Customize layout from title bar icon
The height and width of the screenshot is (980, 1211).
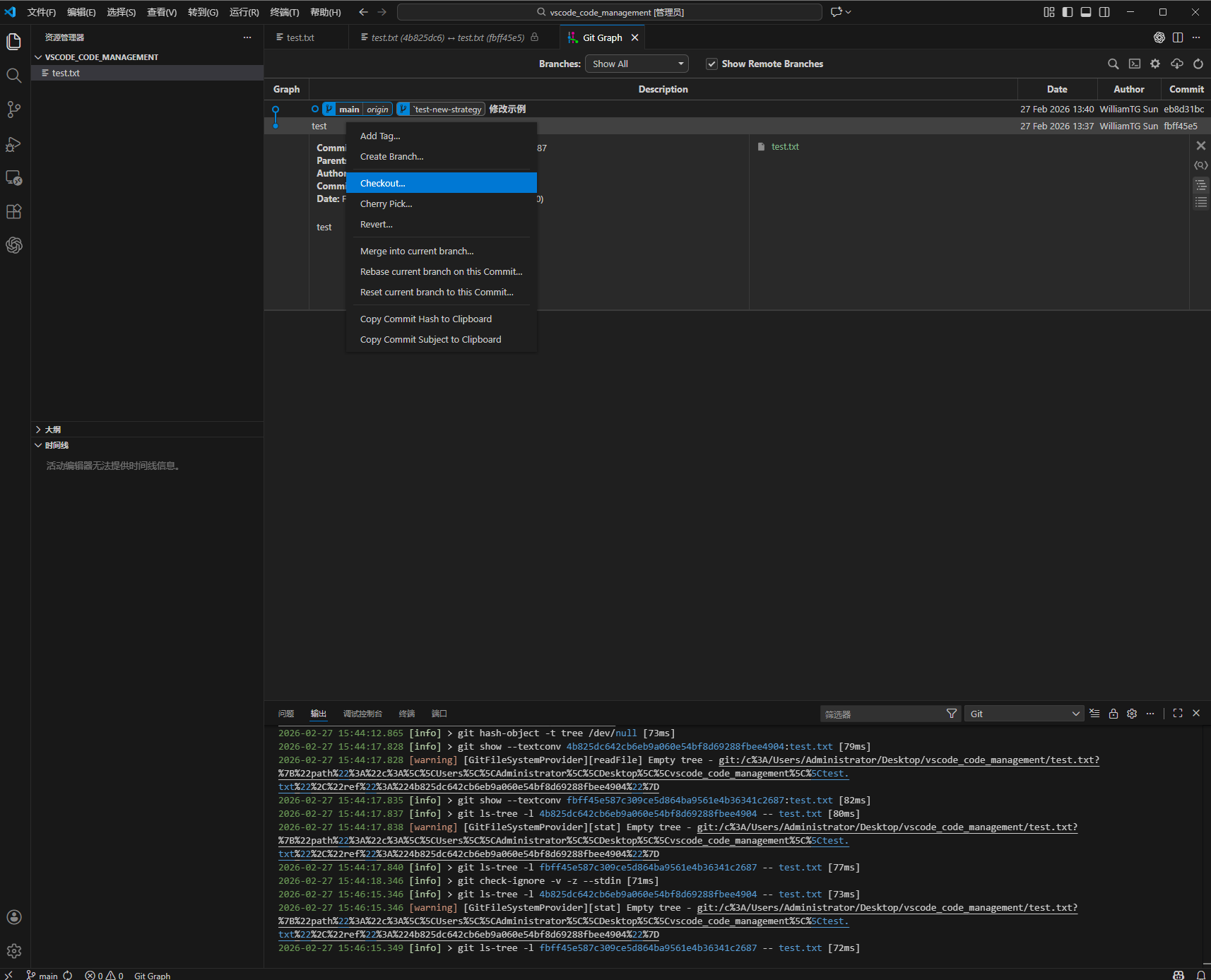pos(1049,12)
